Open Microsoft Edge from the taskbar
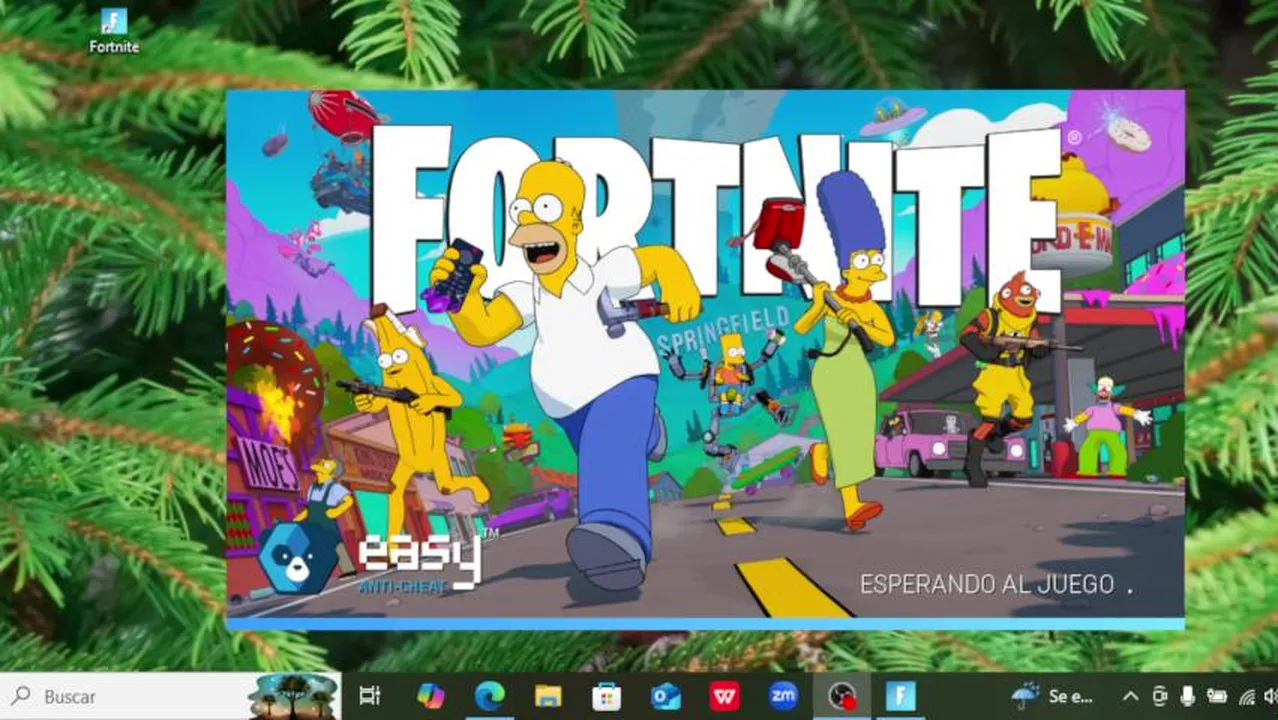 click(490, 697)
